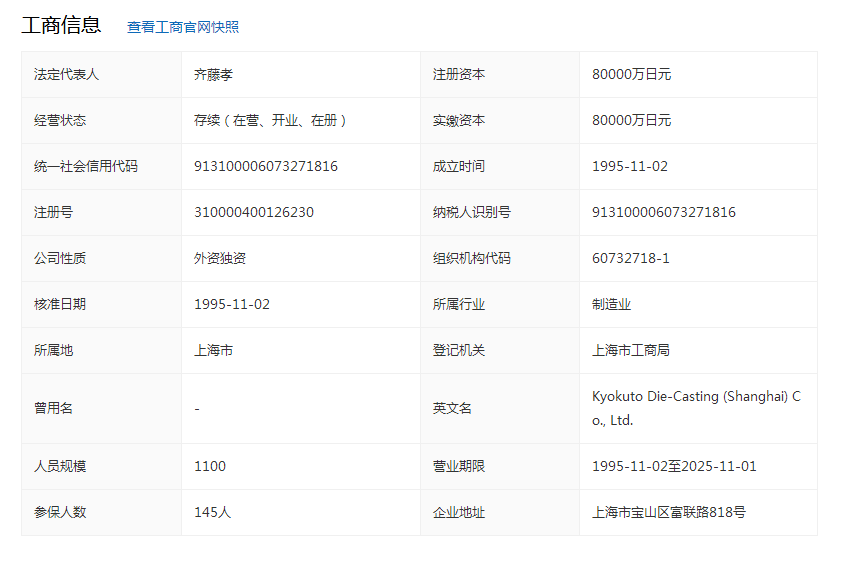
Task: Select address 上海市宝山区富联路818号
Action: coord(669,513)
